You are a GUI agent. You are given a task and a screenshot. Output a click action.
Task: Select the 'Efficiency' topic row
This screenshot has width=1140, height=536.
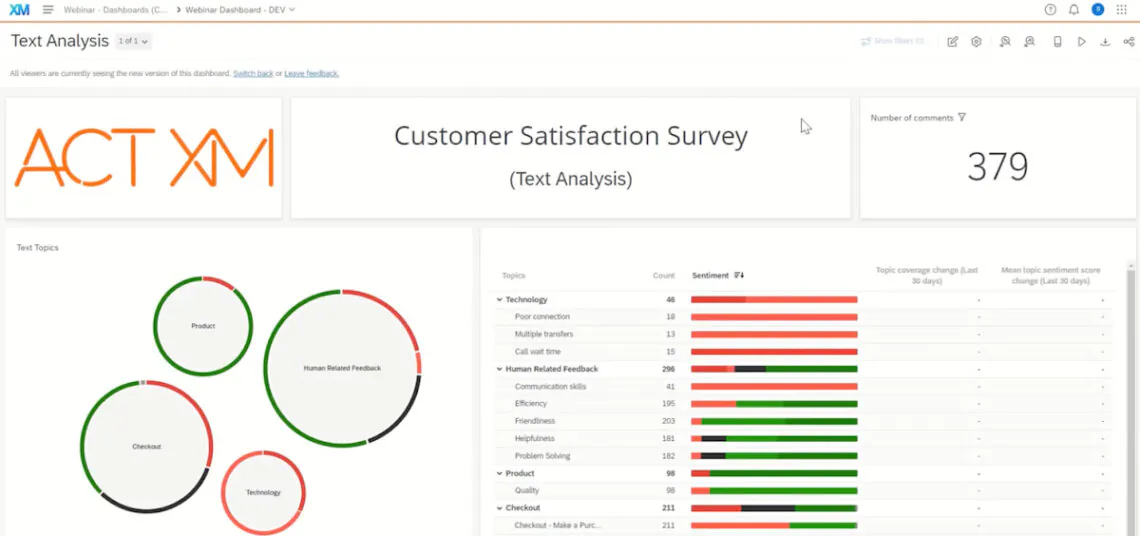tap(803, 404)
